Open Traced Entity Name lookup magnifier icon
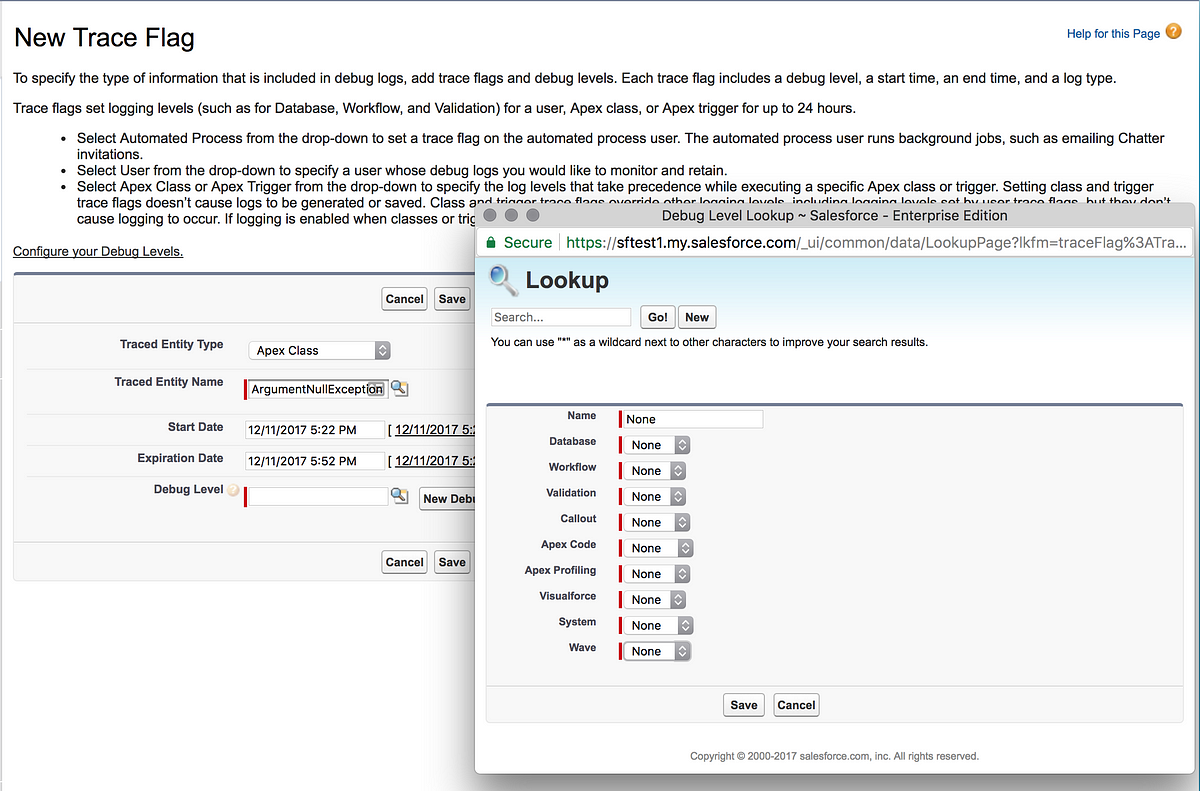Viewport: 1200px width, 791px height. pyautogui.click(x=399, y=388)
